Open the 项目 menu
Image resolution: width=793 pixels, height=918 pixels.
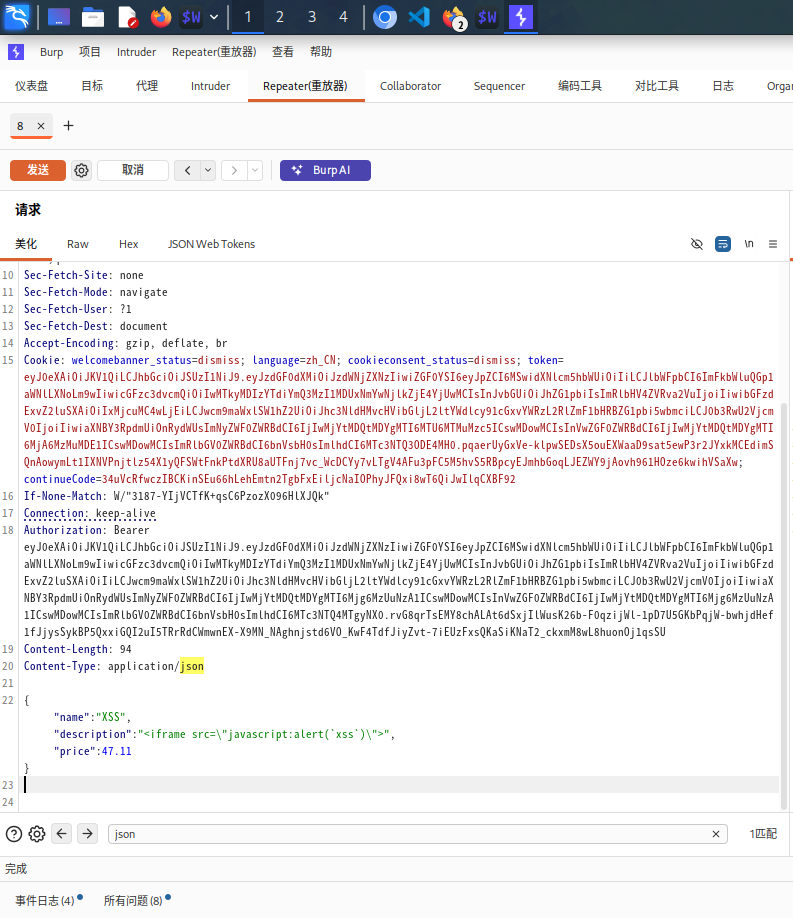pyautogui.click(x=90, y=52)
